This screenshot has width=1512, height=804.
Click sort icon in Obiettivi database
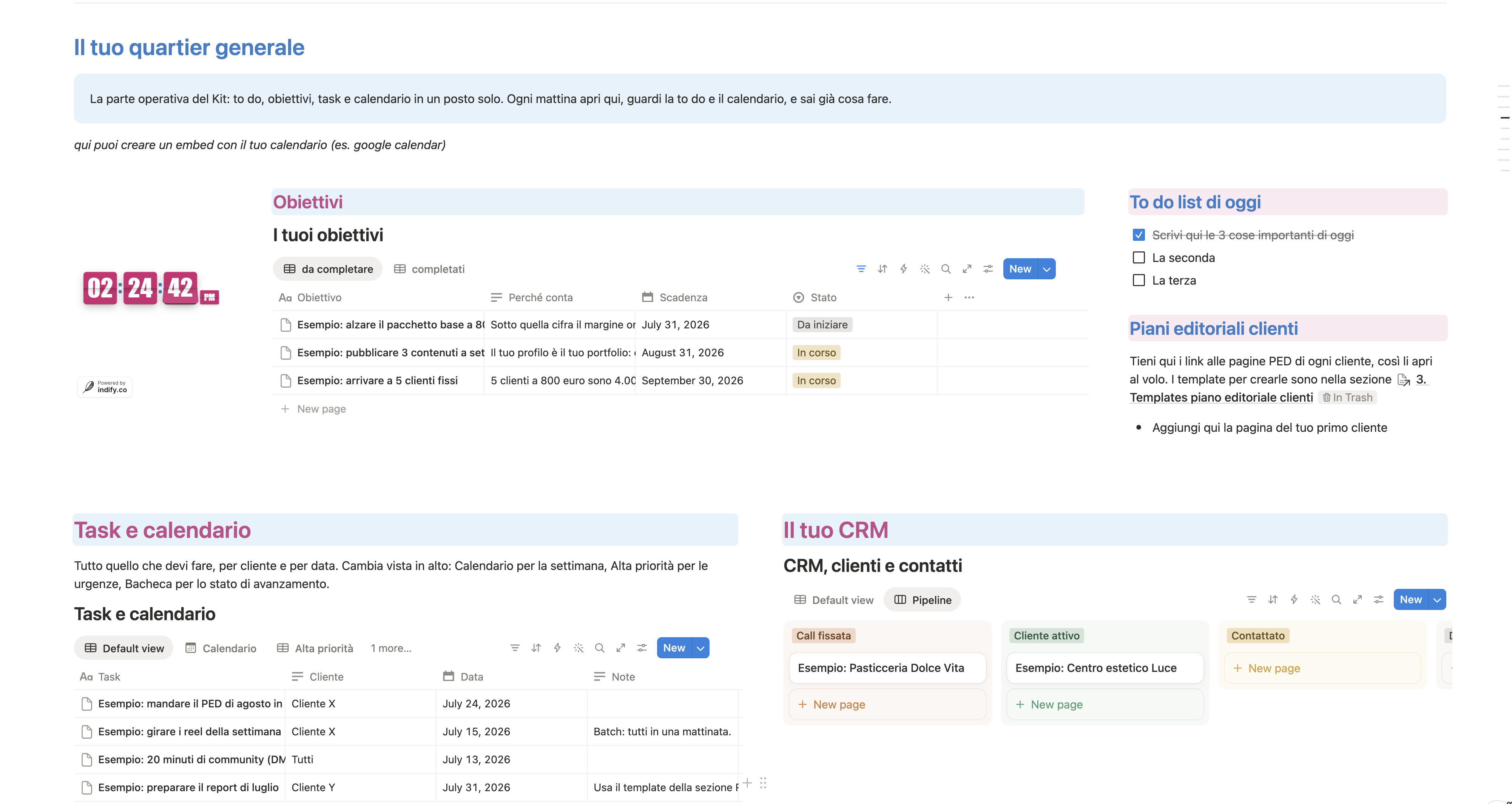coord(882,269)
